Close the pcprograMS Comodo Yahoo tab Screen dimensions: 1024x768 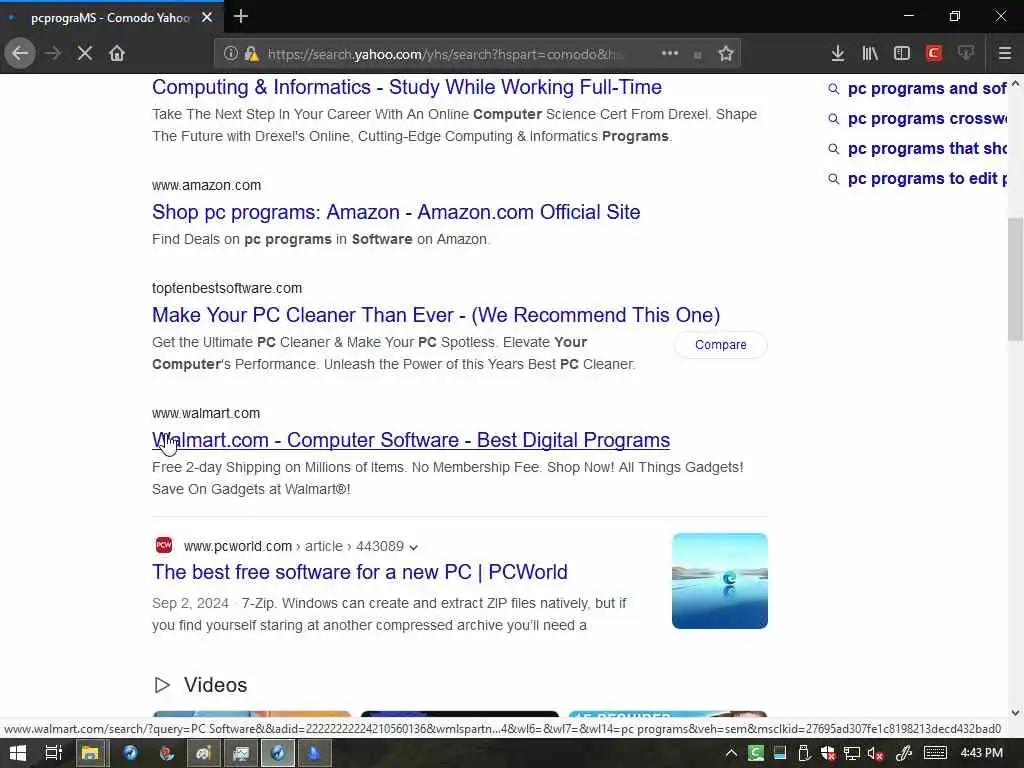coord(207,18)
